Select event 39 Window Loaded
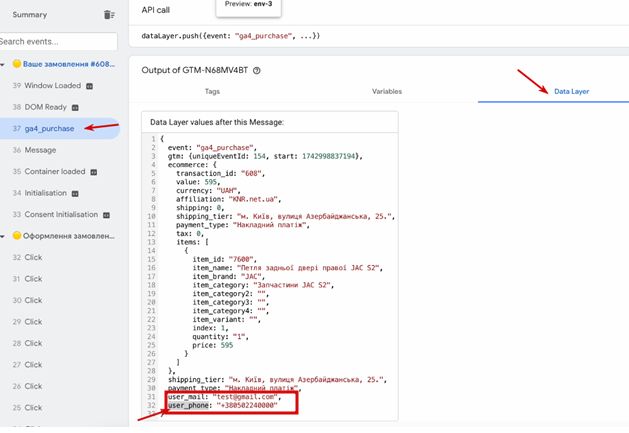 click(53, 86)
